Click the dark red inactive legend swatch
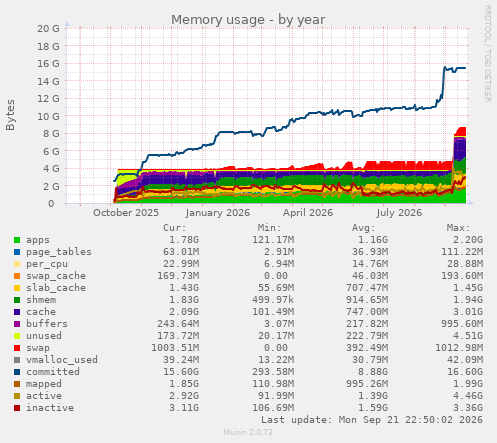This screenshot has height=443, width=497. 17,408
